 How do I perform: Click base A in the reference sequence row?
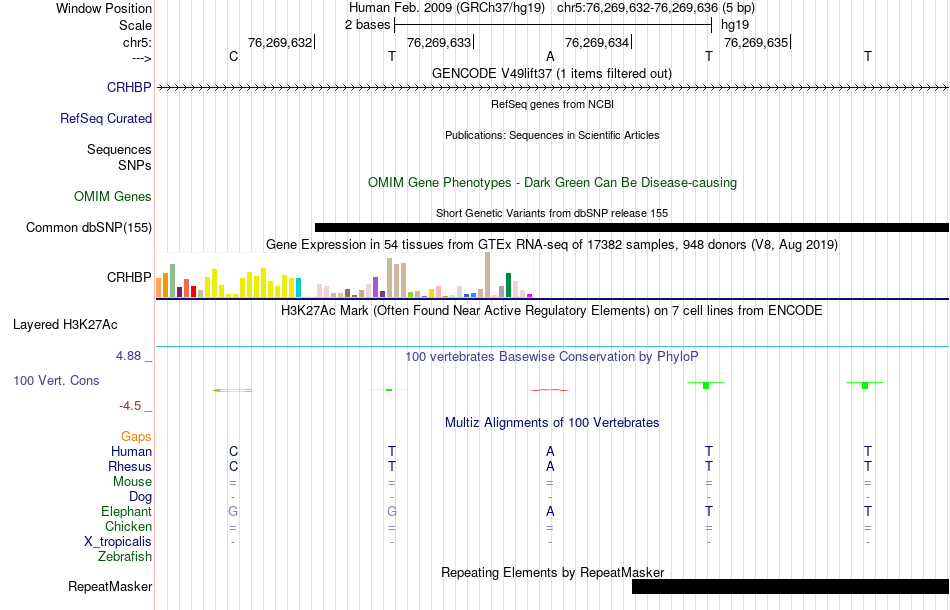tap(550, 56)
